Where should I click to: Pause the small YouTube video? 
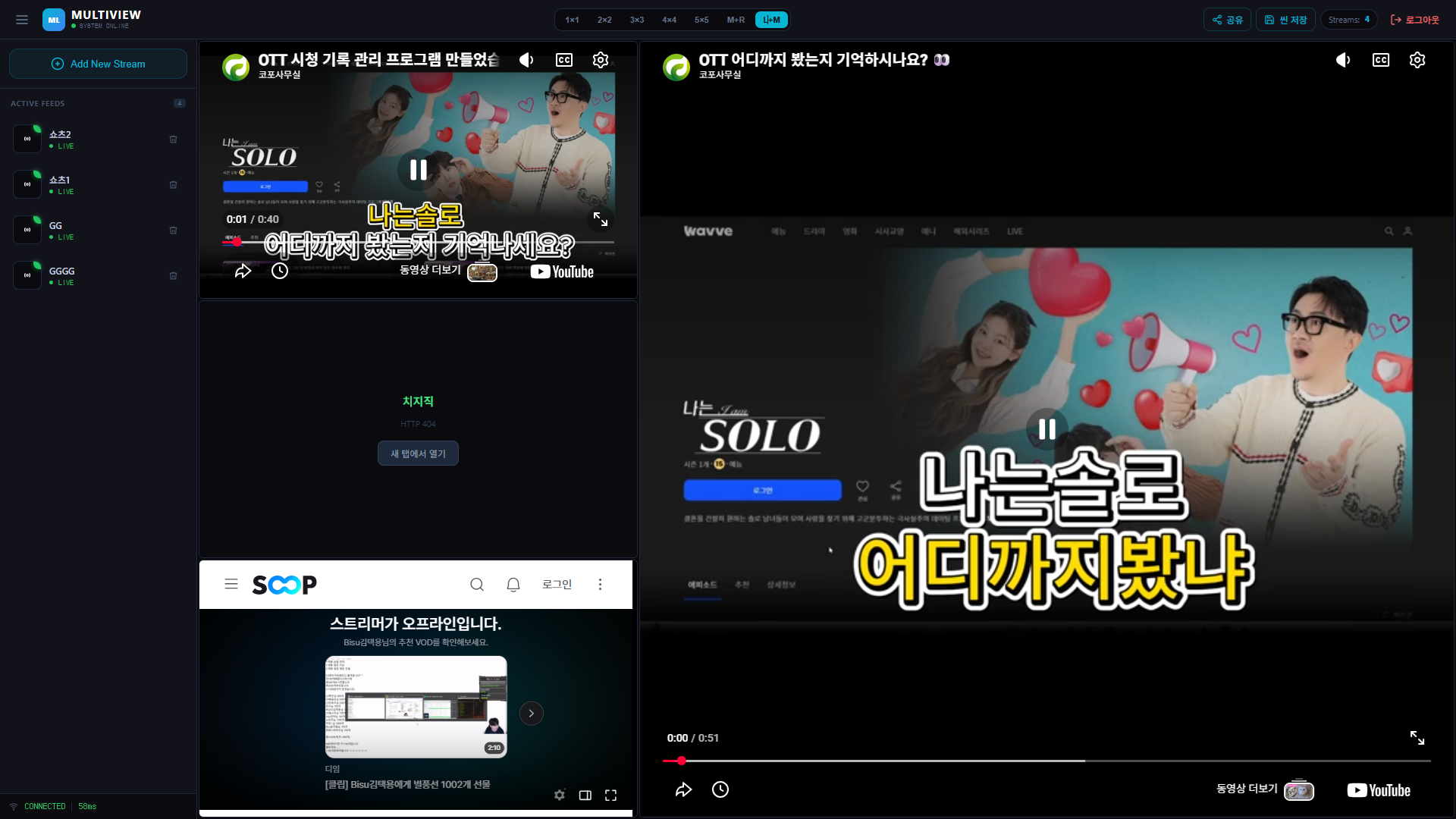tap(418, 170)
